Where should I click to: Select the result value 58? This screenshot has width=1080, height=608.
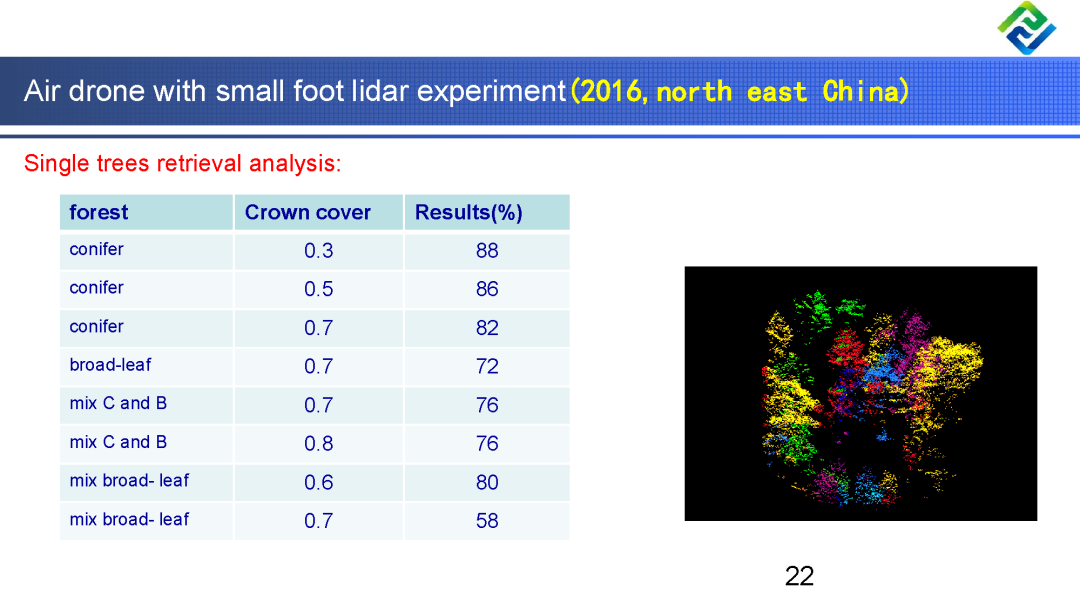pyautogui.click(x=487, y=521)
